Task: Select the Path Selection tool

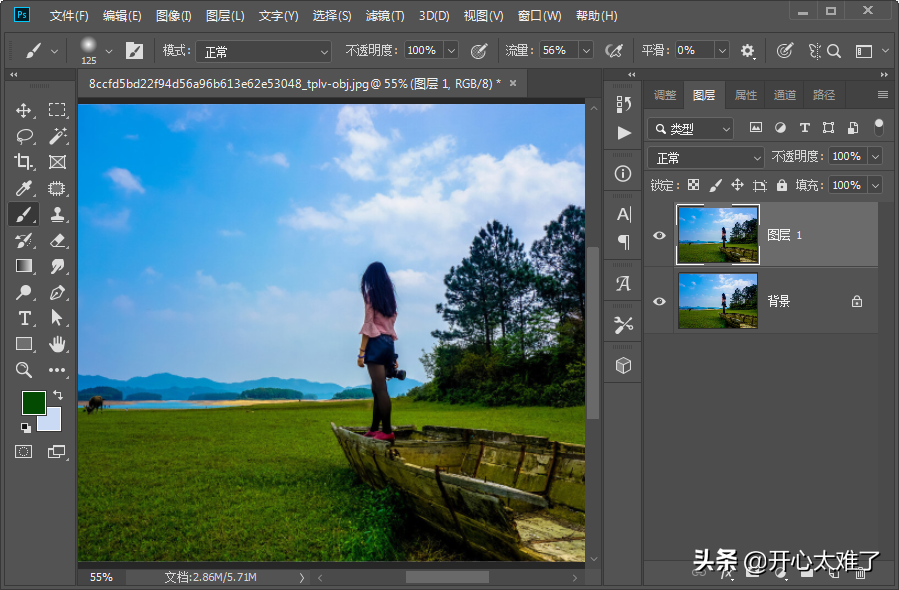Action: click(x=57, y=318)
